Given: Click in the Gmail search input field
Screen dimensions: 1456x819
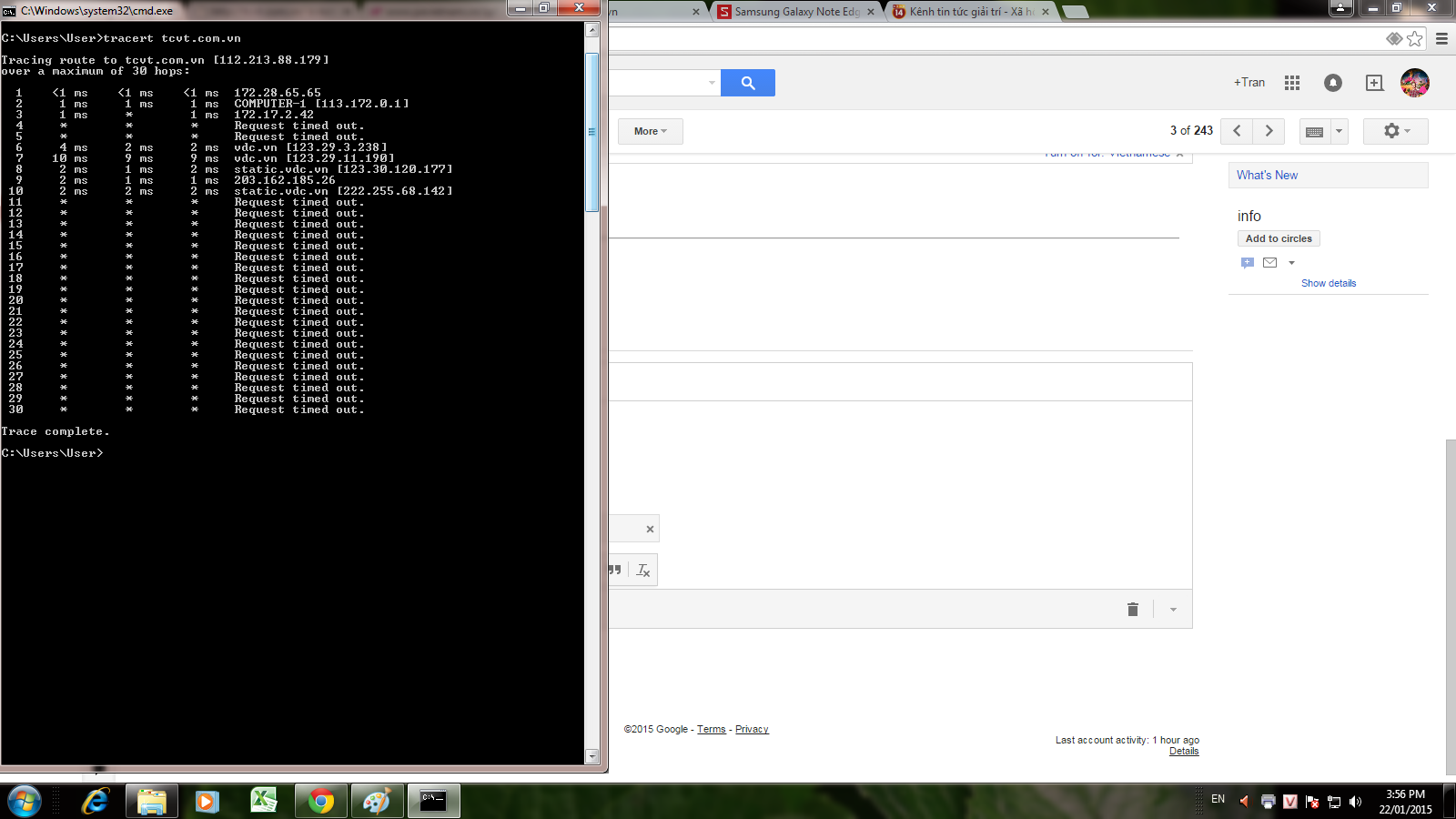Looking at the screenshot, I should click(664, 83).
